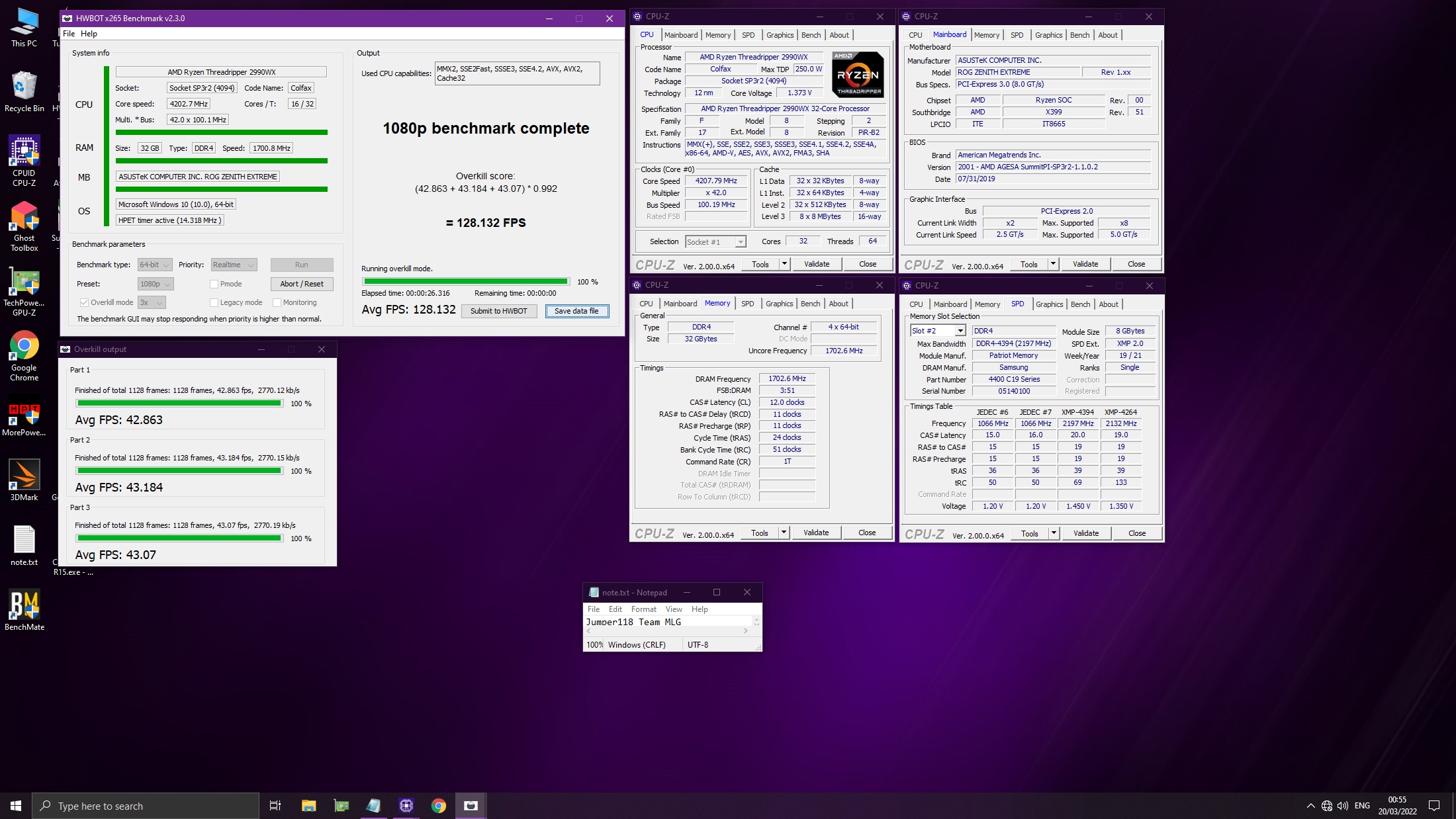The width and height of the screenshot is (1456, 819).
Task: Toggle the Overkill mode checkbox
Action: 84,302
